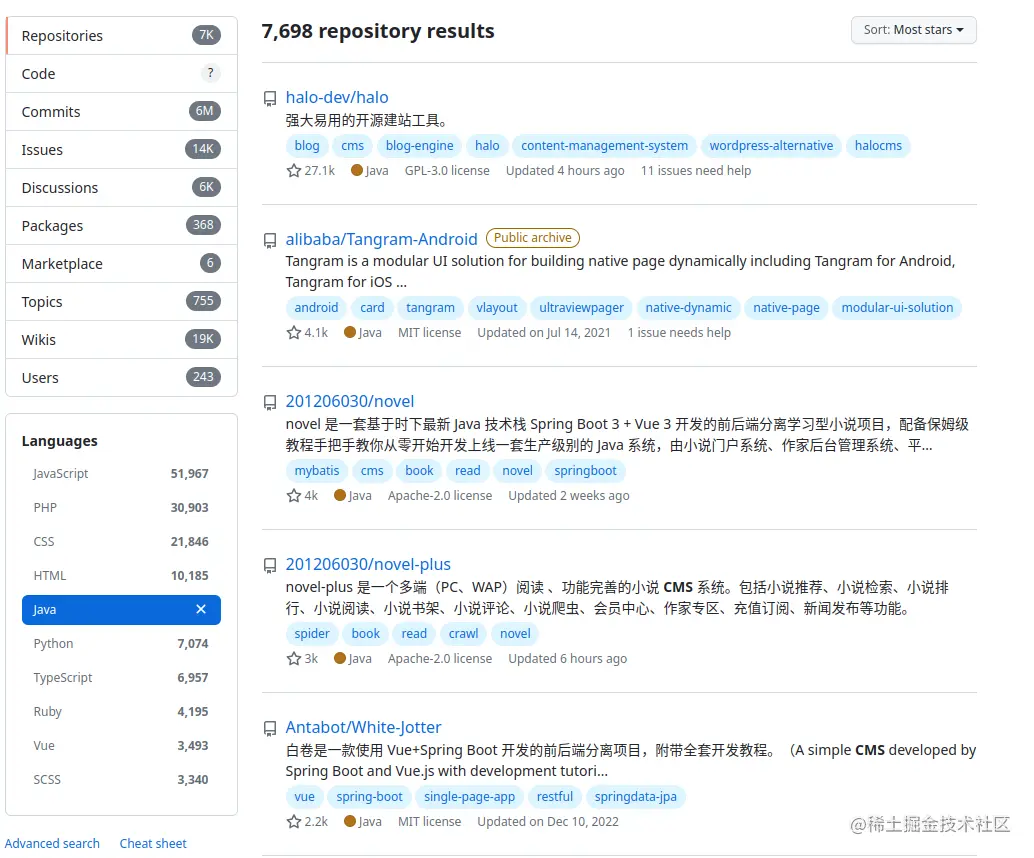Open Topics results

point(121,301)
